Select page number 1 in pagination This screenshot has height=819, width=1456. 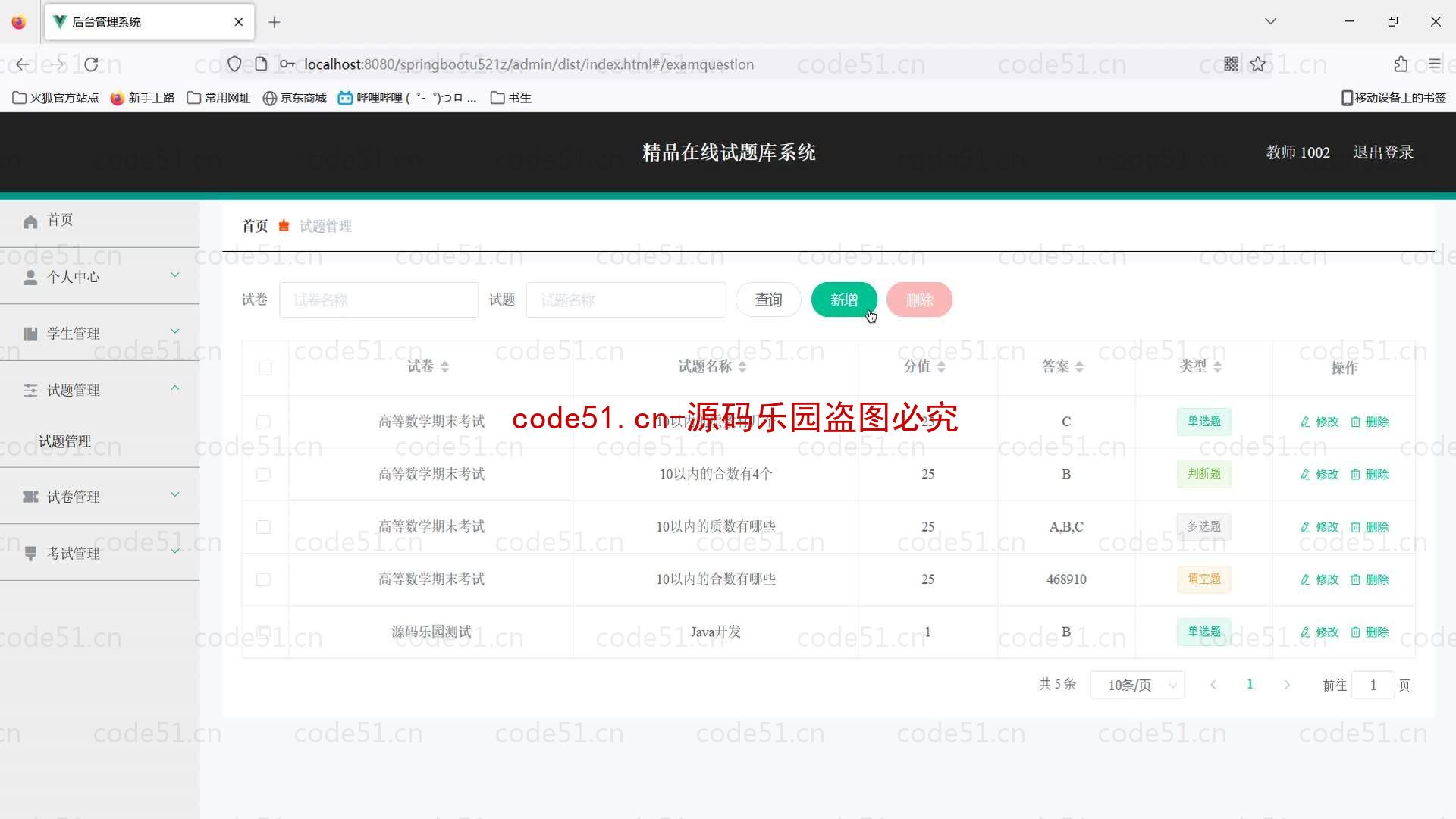(1250, 685)
